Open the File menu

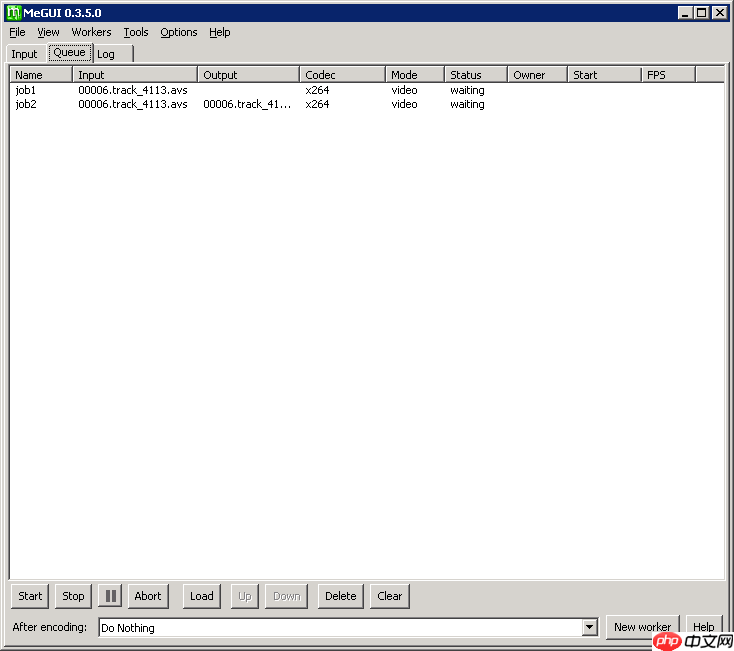[x=17, y=32]
